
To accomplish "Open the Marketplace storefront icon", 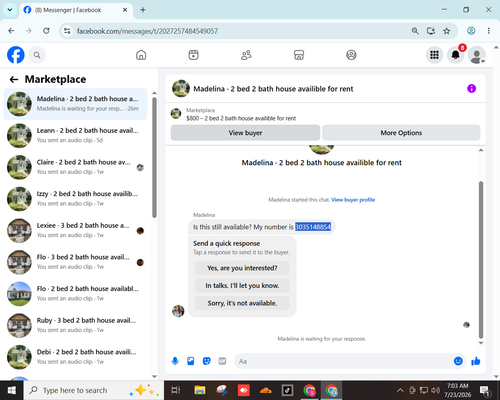I will pos(299,55).
